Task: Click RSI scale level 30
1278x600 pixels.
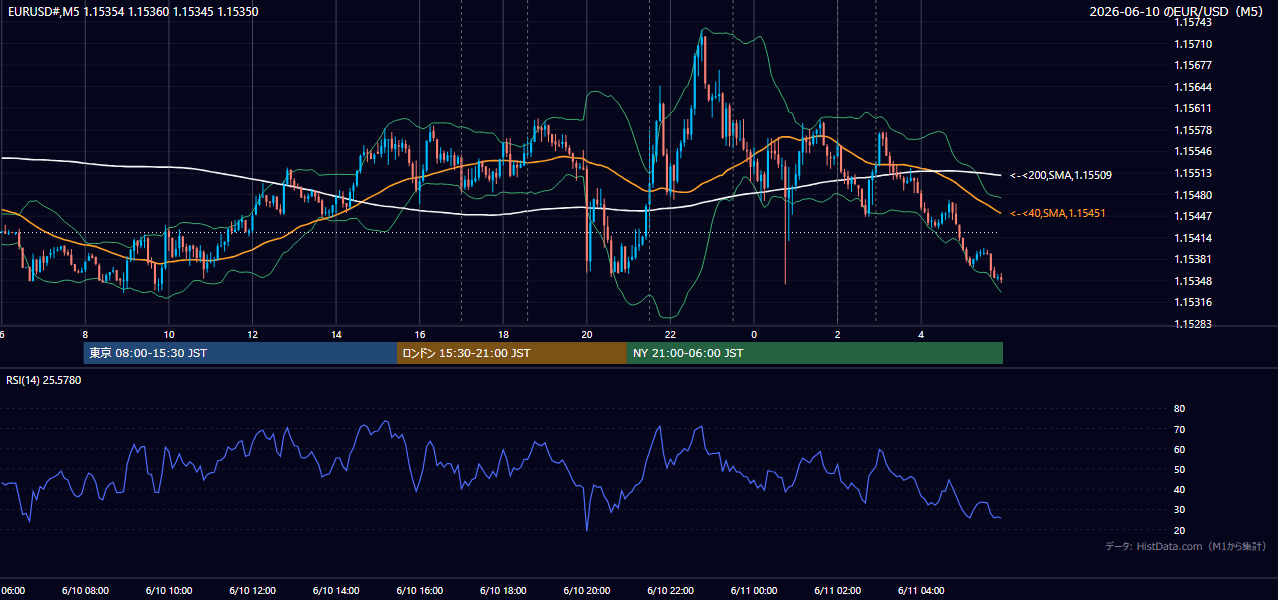Action: coord(1179,510)
